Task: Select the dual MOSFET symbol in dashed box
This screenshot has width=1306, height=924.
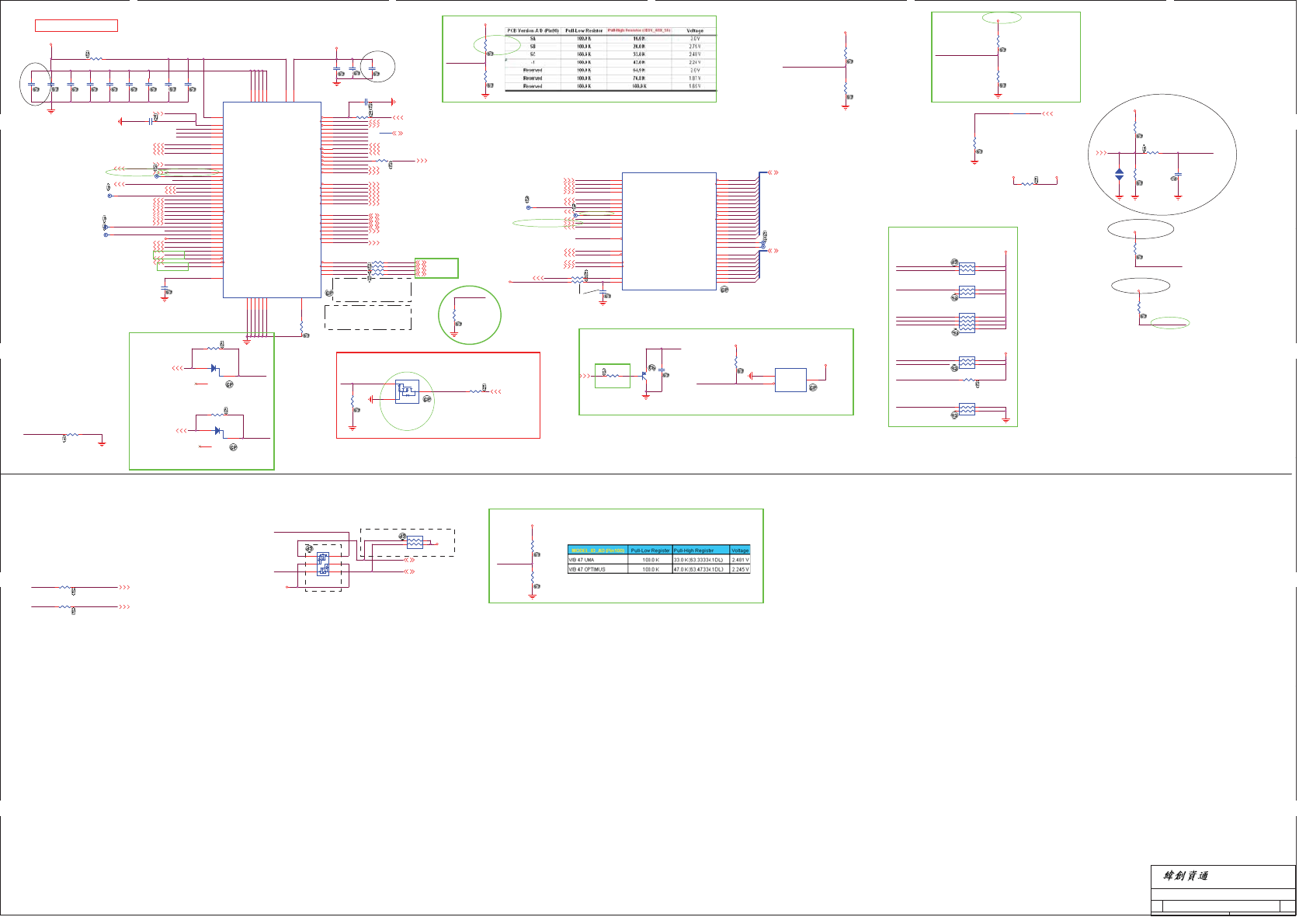Action: pyautogui.click(x=323, y=564)
